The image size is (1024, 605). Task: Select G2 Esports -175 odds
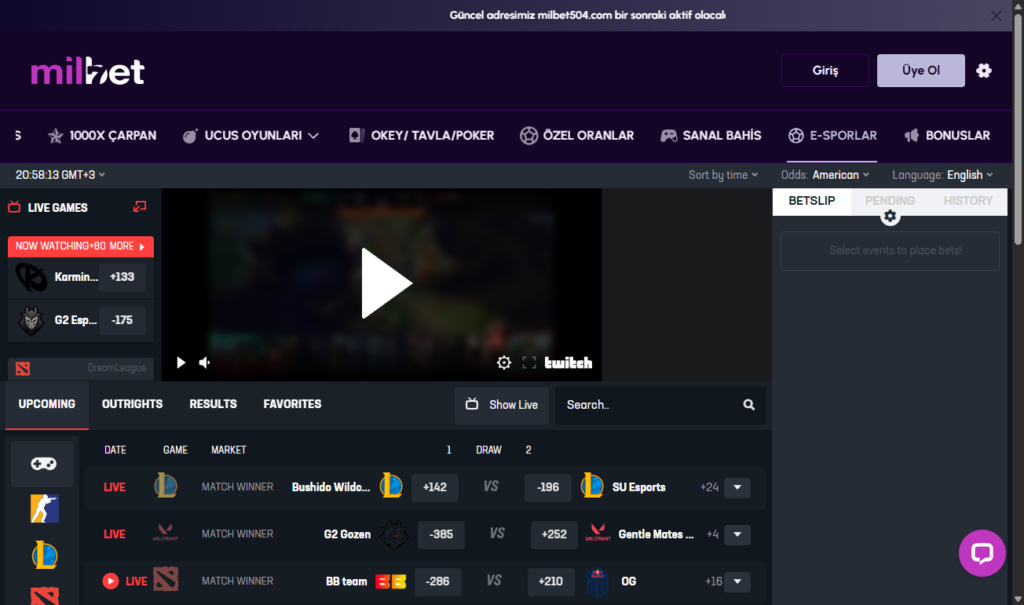click(122, 320)
